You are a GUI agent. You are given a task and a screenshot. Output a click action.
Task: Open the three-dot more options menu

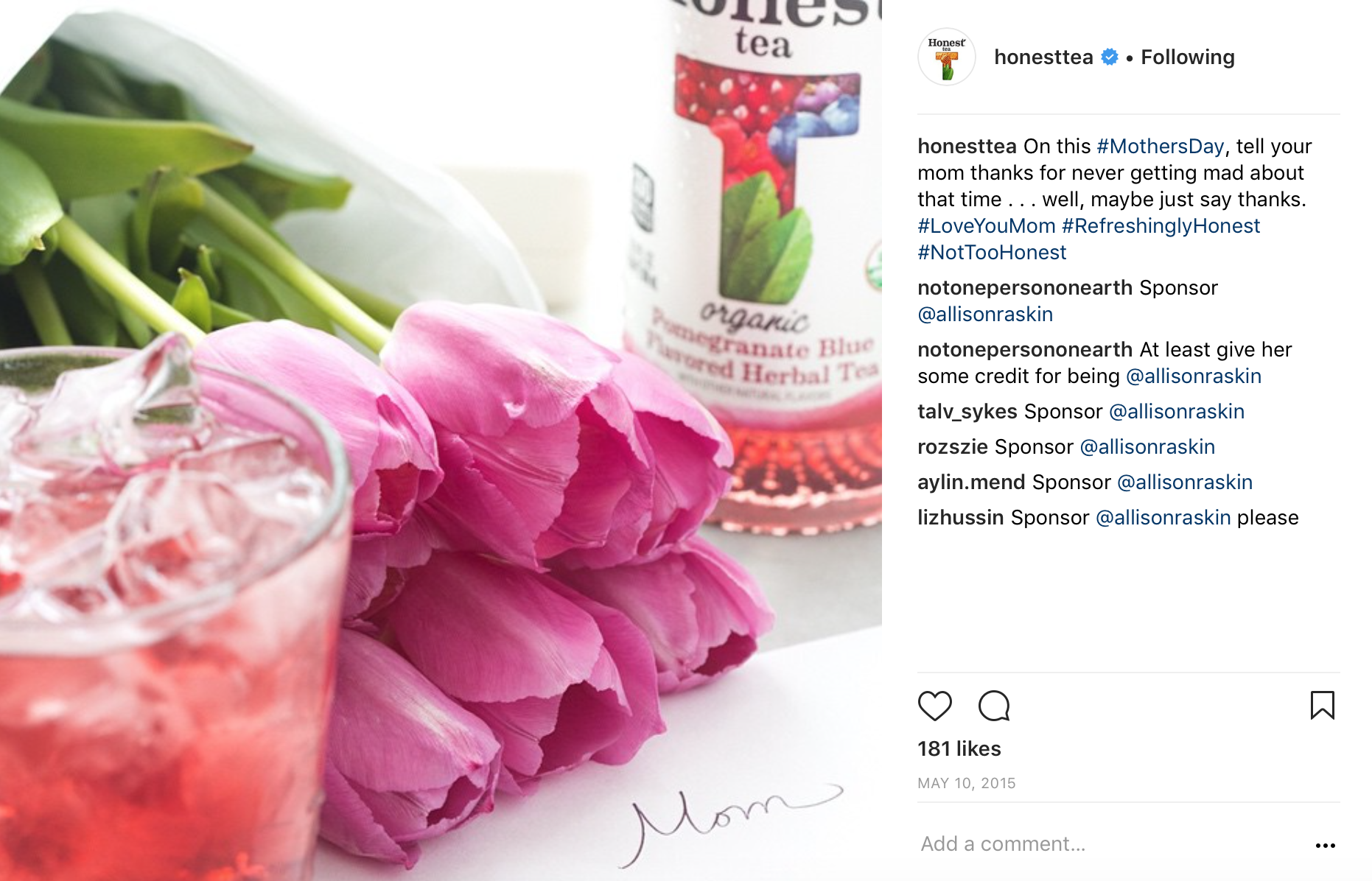pos(1325,845)
